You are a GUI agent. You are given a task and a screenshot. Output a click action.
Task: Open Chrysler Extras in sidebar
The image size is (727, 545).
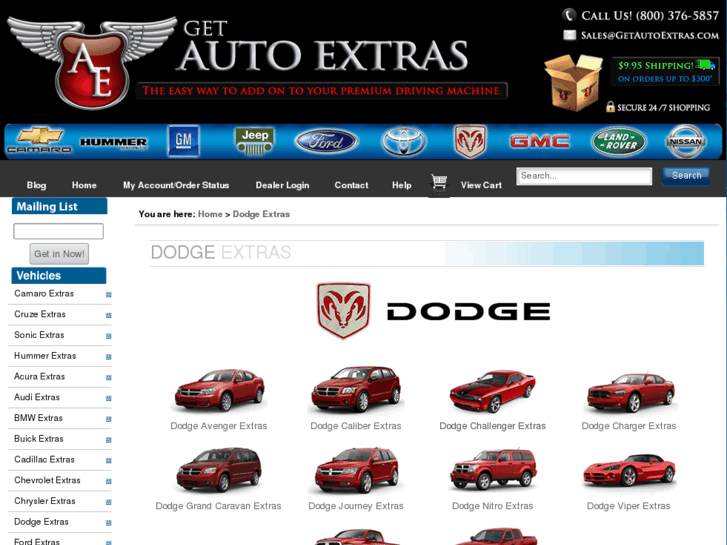45,501
